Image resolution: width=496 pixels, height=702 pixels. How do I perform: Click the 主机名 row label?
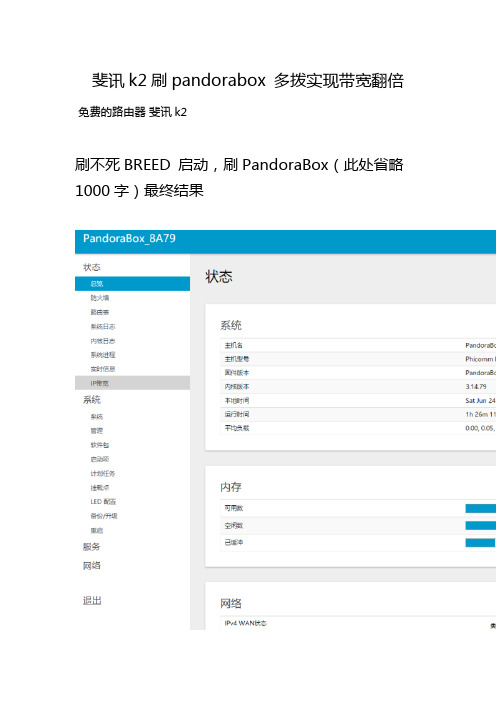[x=233, y=345]
